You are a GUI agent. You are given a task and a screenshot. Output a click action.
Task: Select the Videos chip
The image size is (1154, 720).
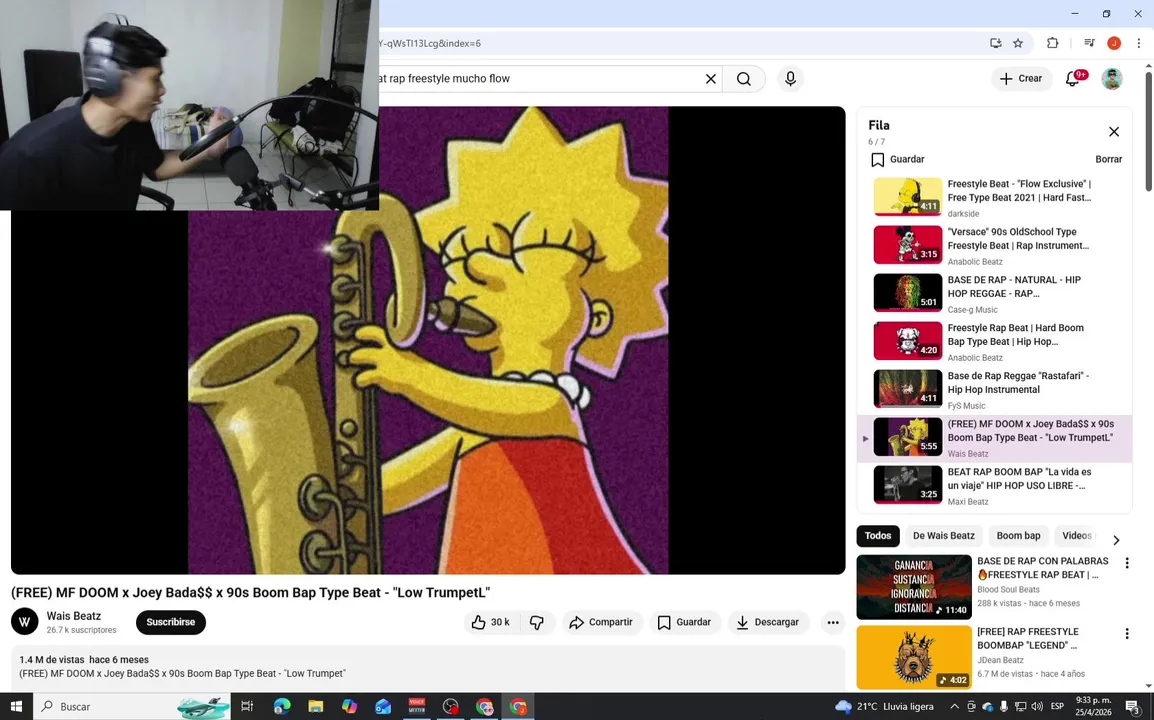pyautogui.click(x=1077, y=536)
